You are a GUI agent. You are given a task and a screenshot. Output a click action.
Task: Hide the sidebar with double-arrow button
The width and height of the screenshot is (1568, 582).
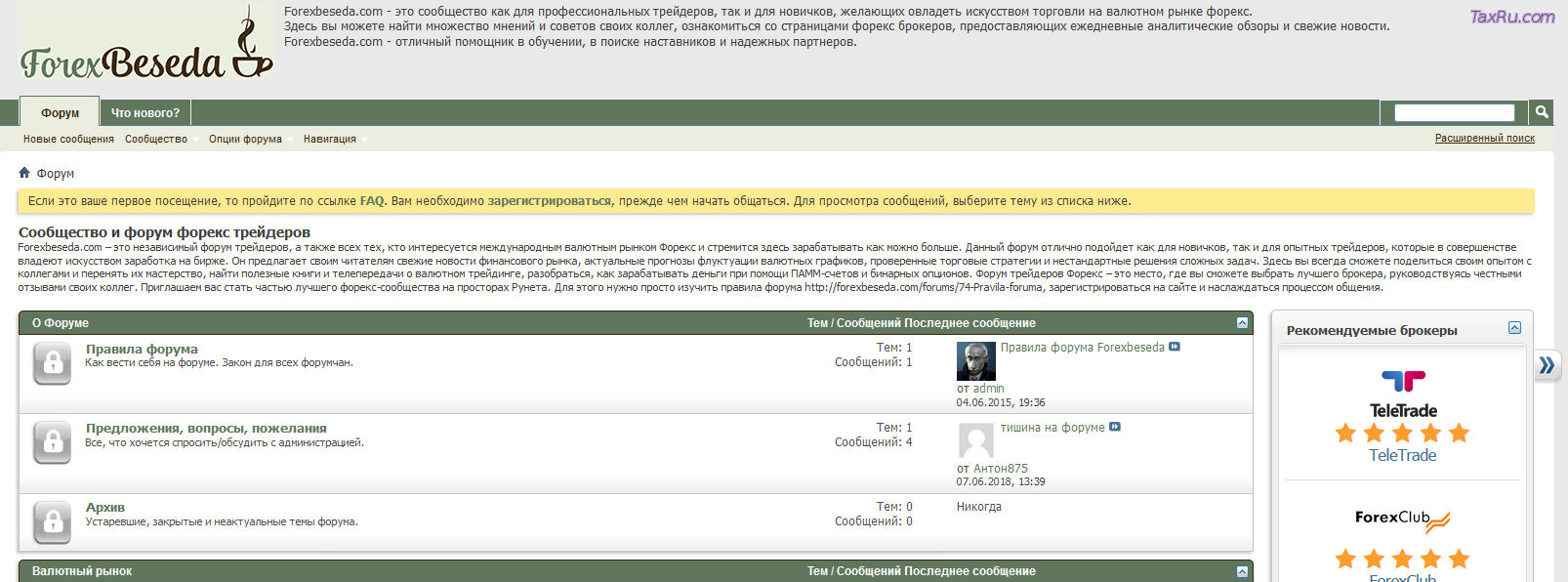tap(1547, 365)
